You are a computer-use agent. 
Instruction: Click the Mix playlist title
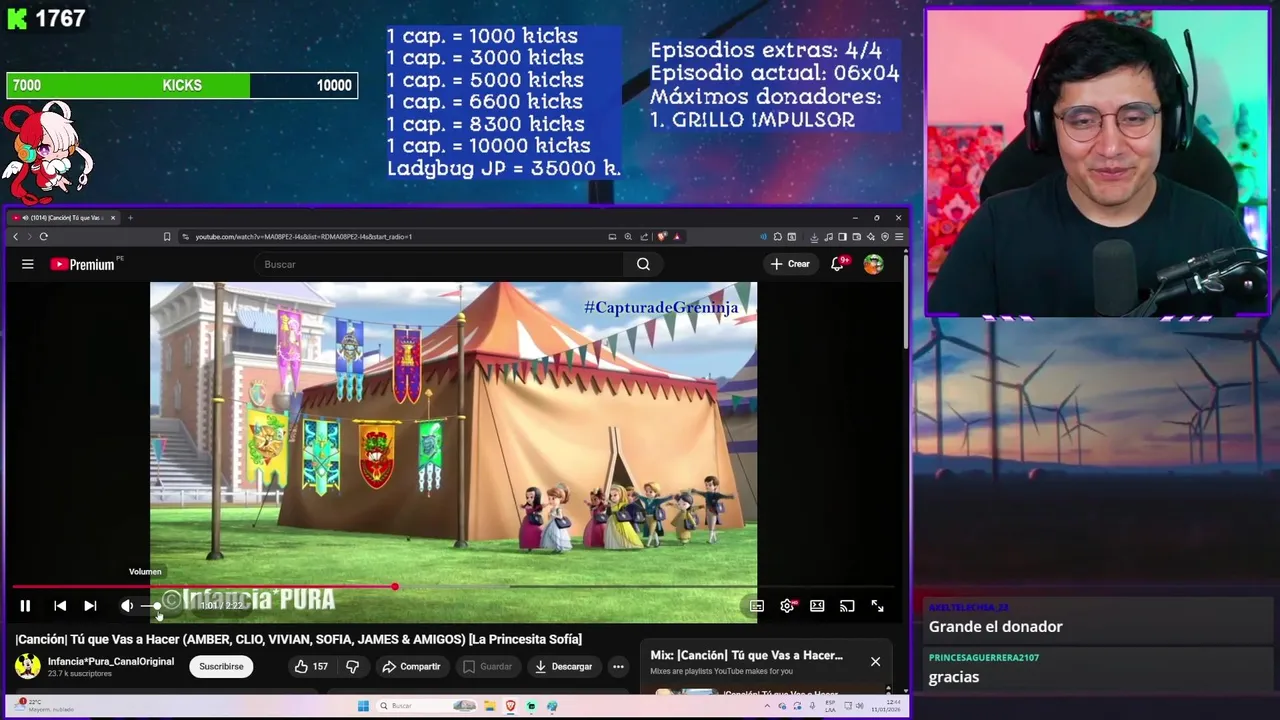pos(746,655)
